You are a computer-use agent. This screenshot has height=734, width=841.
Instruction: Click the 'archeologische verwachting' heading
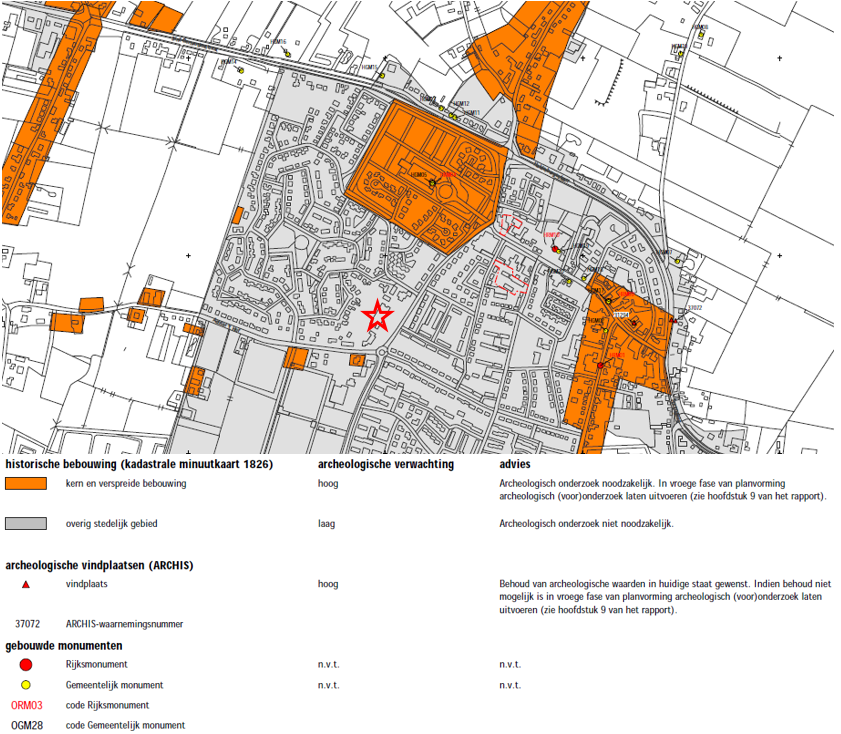[386, 464]
